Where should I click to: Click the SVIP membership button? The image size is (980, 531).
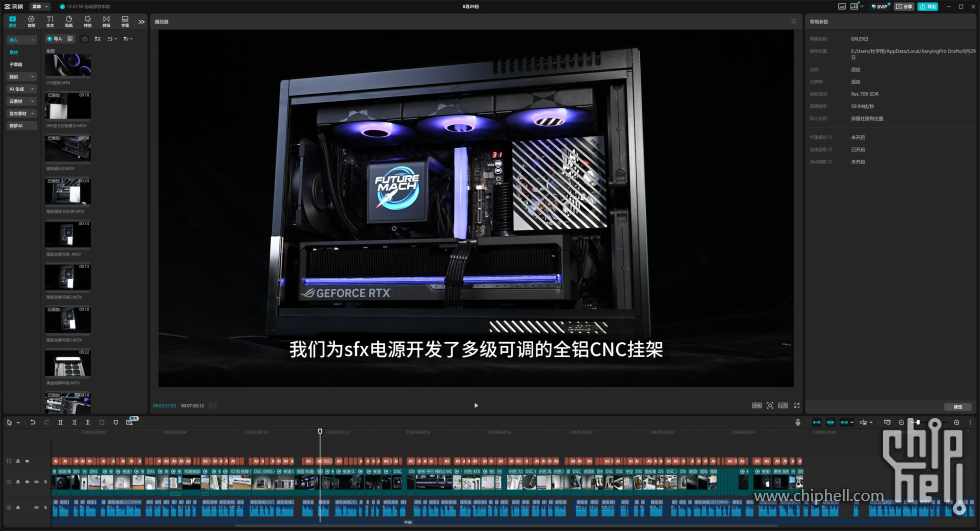coord(880,6)
